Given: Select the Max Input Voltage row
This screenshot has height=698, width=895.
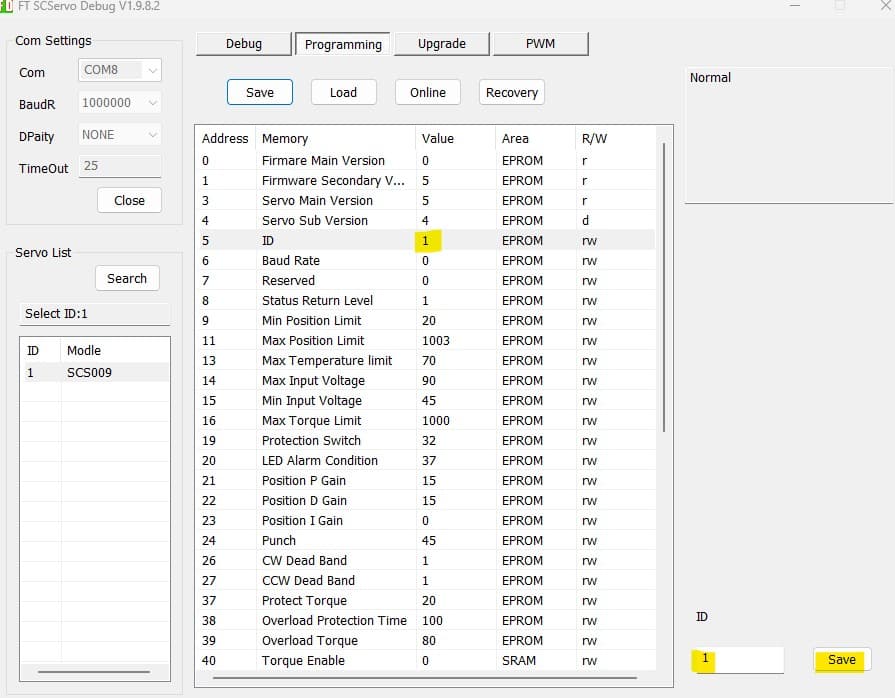Looking at the screenshot, I should 427,381.
